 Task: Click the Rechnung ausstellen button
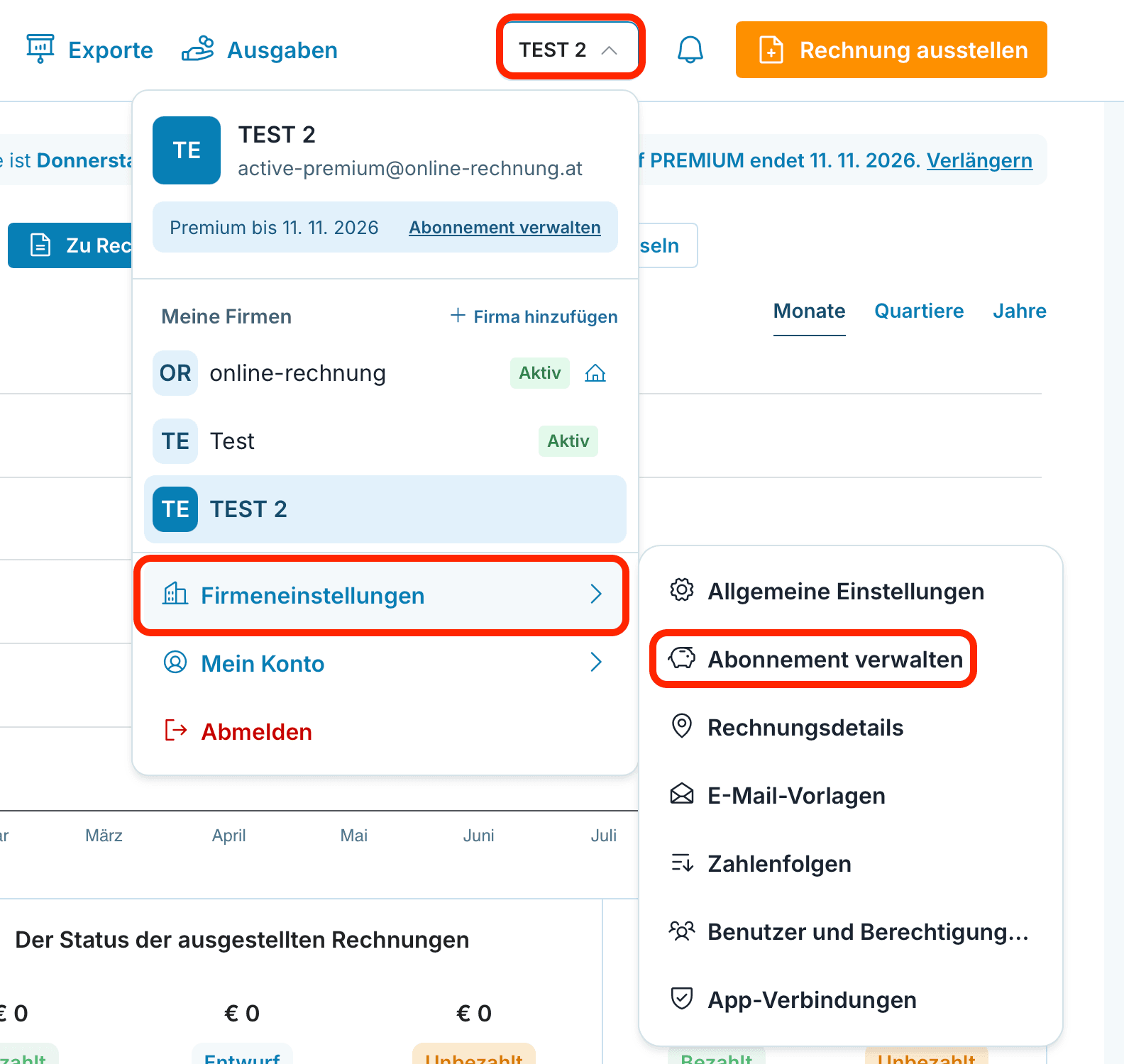click(891, 50)
